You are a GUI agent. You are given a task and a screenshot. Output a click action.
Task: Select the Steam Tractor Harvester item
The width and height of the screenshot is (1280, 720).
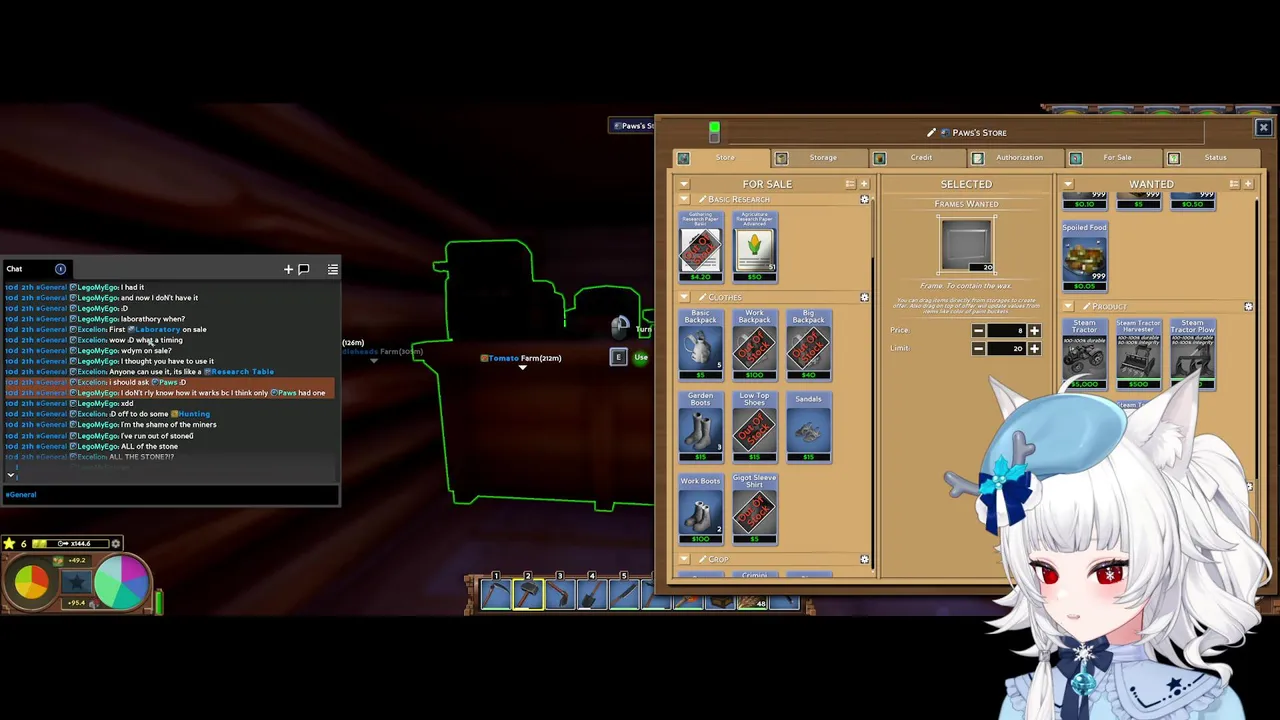pos(1138,354)
